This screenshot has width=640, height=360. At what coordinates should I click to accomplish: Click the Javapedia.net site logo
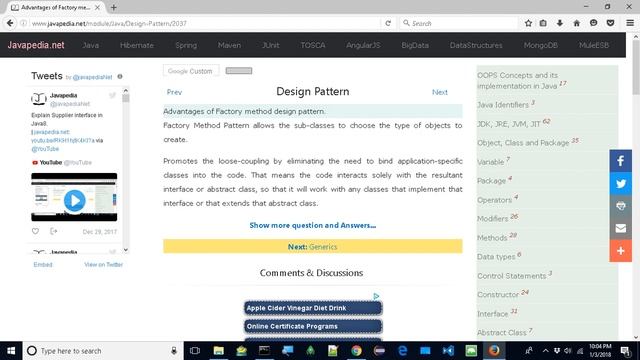36,45
